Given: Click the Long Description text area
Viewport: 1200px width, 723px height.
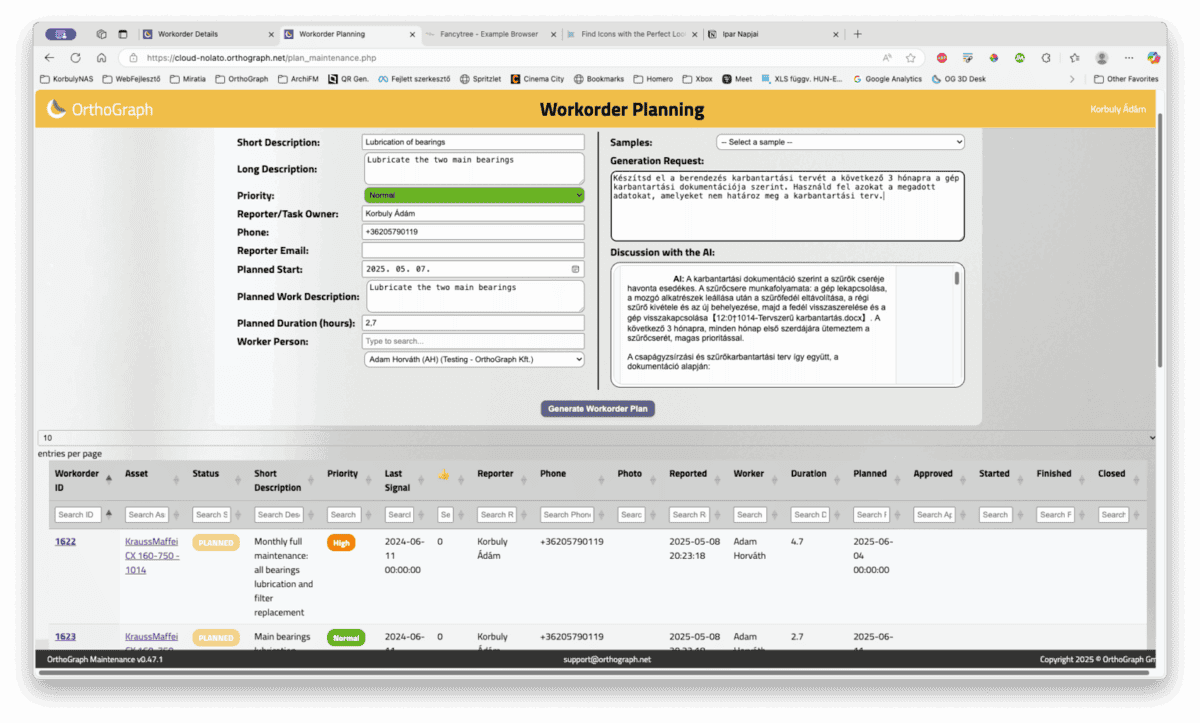Looking at the screenshot, I should pos(473,169).
